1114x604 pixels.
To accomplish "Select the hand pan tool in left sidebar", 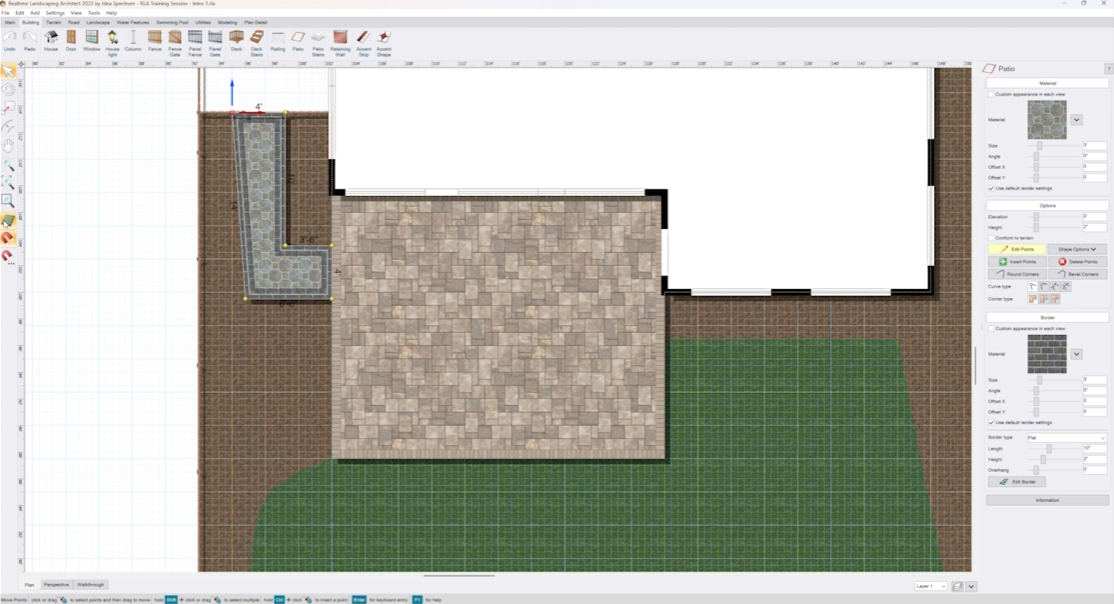I will pyautogui.click(x=9, y=146).
